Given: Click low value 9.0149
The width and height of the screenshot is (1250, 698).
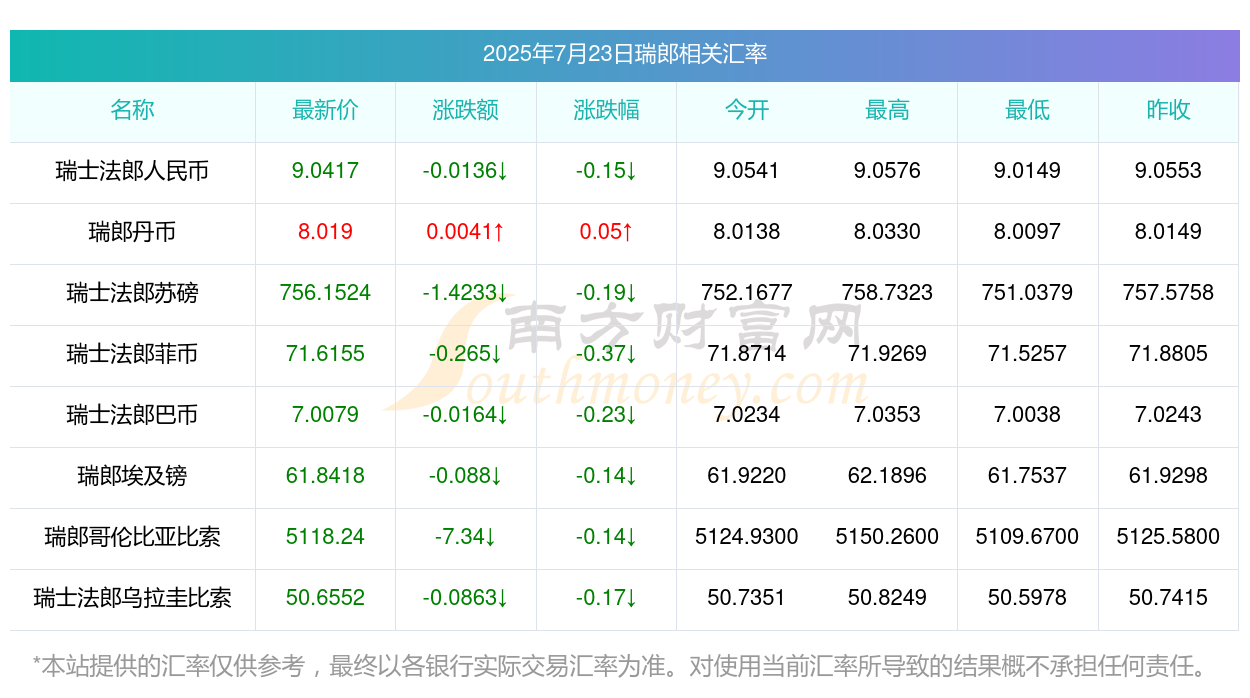Looking at the screenshot, I should pos(1028,171).
